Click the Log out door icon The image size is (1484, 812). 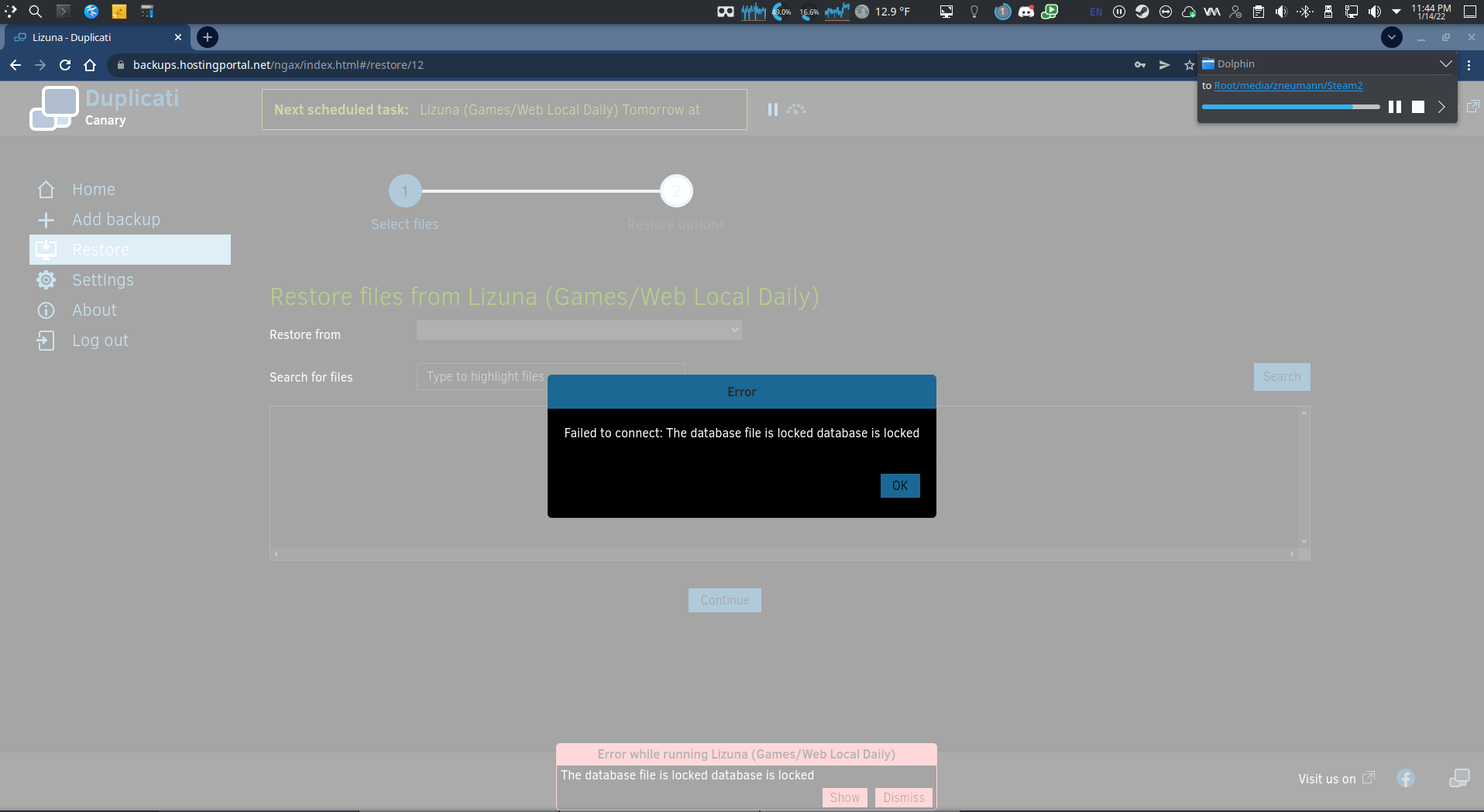(46, 341)
